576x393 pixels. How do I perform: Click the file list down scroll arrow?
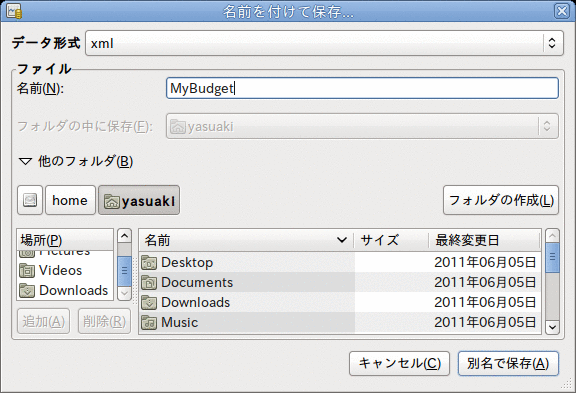click(552, 327)
